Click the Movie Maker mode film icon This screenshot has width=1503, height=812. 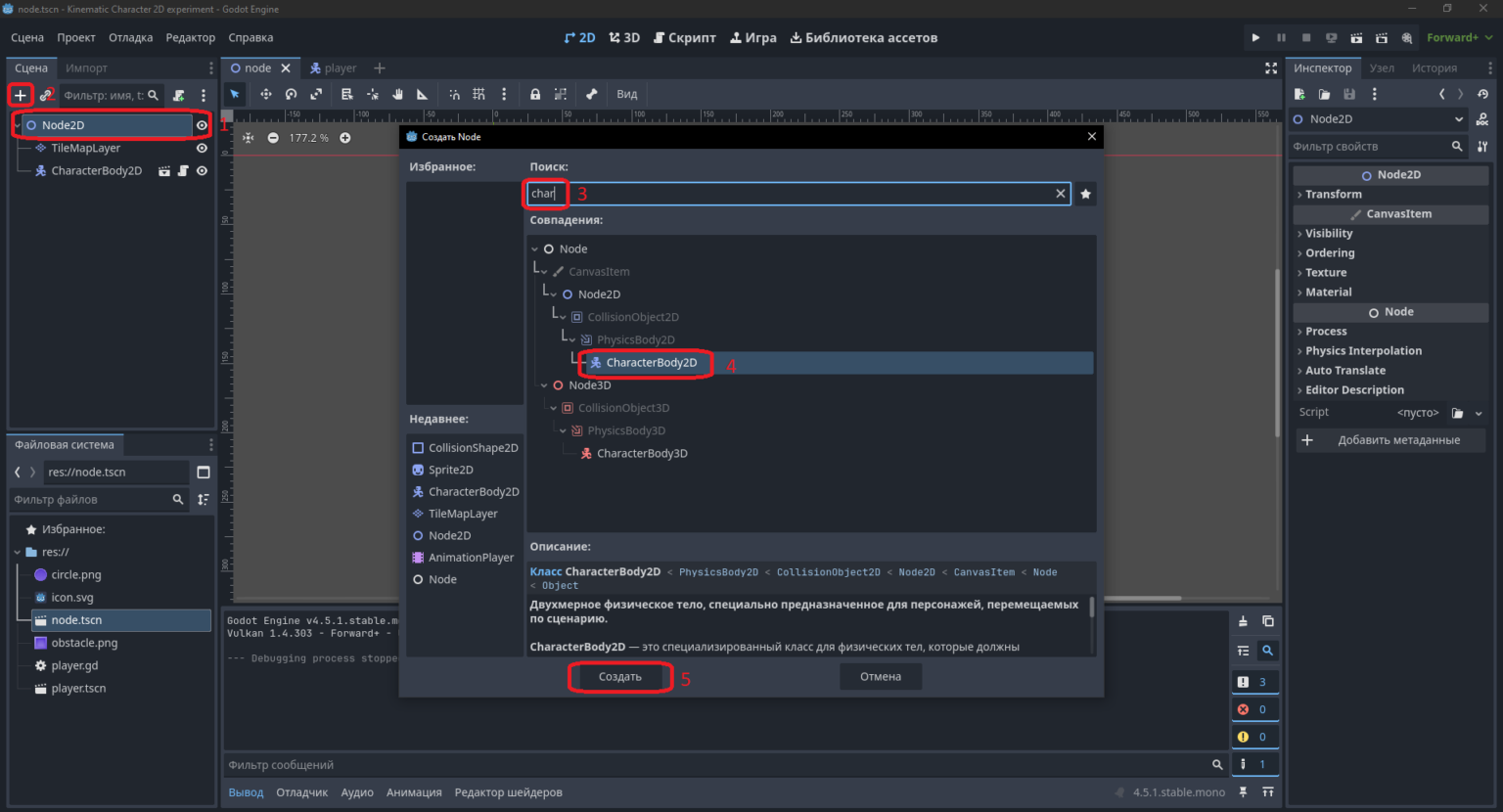tap(1407, 37)
